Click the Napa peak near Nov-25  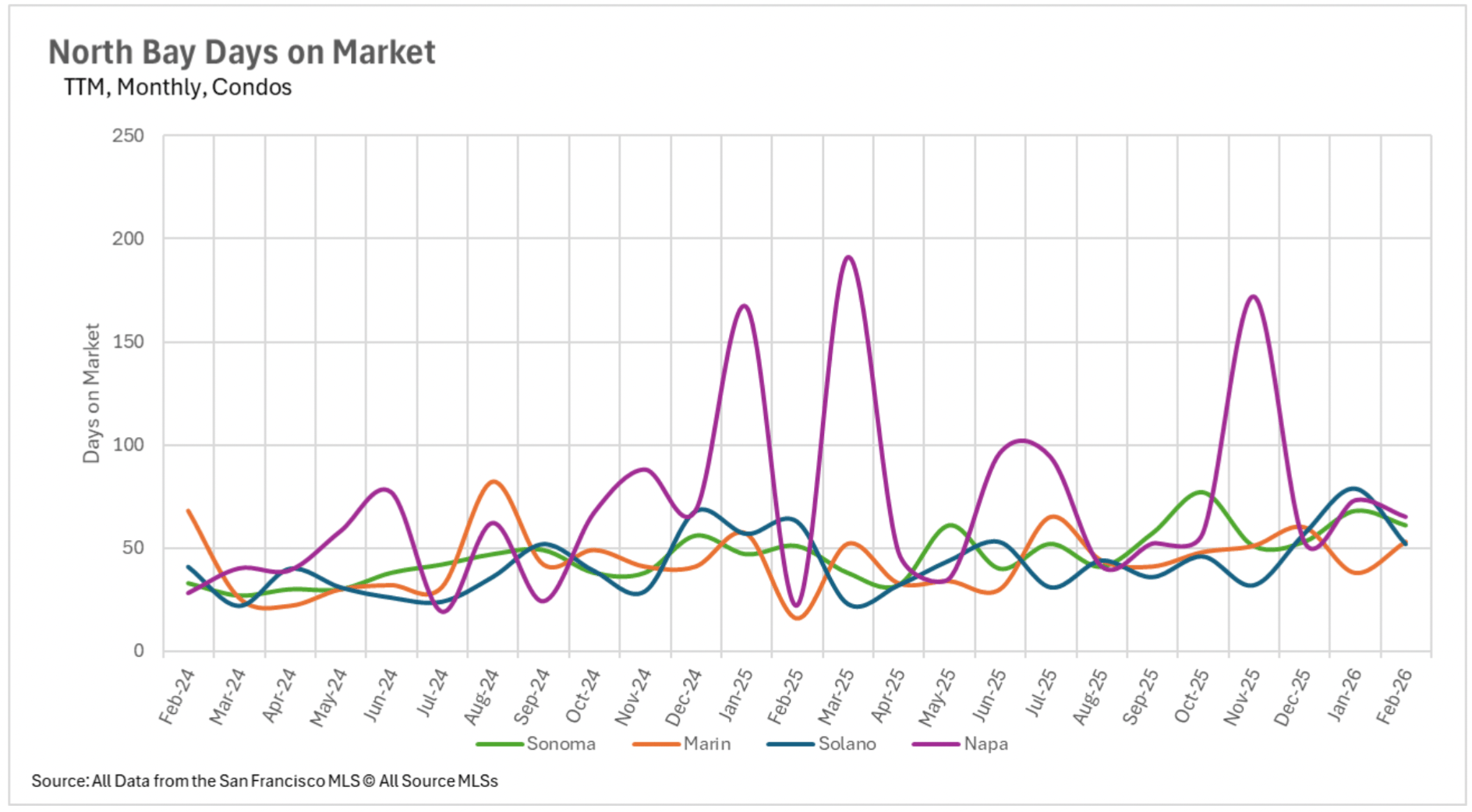coord(1253,297)
